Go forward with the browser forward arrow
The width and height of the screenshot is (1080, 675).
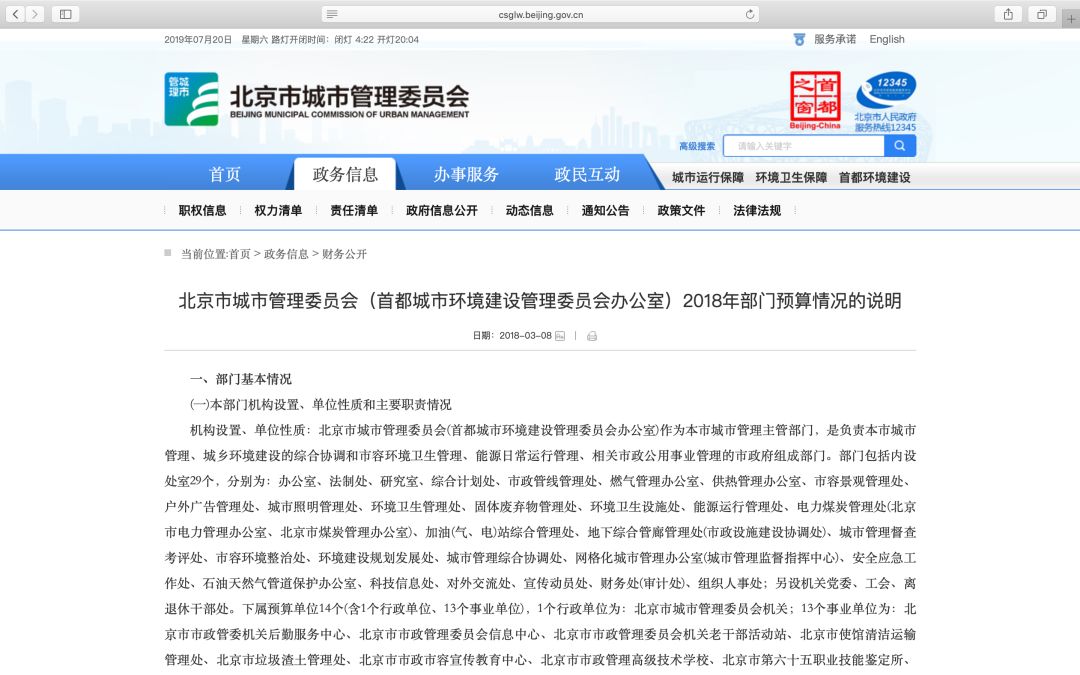(x=35, y=14)
